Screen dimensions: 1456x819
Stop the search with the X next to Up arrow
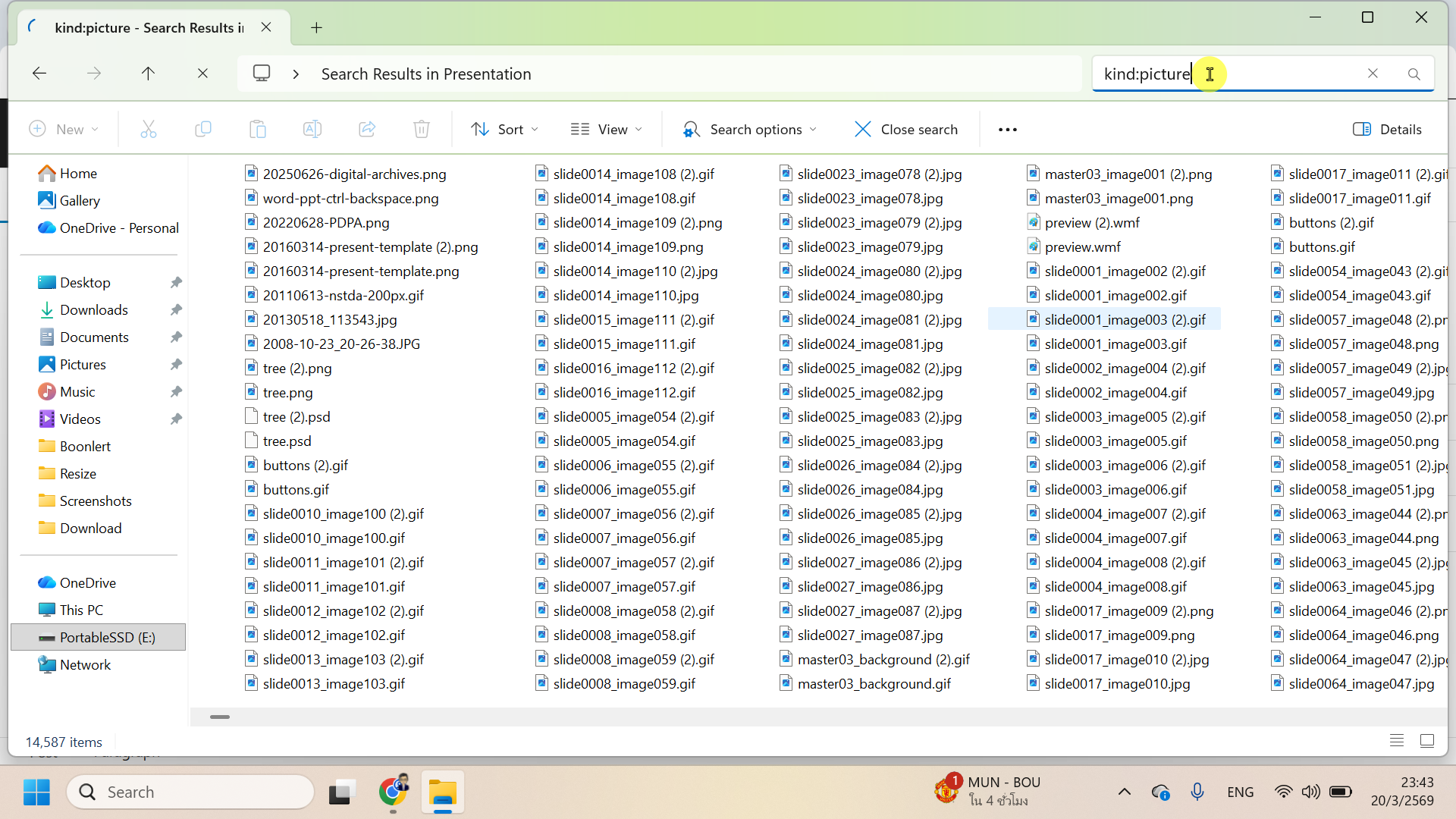coord(202,74)
